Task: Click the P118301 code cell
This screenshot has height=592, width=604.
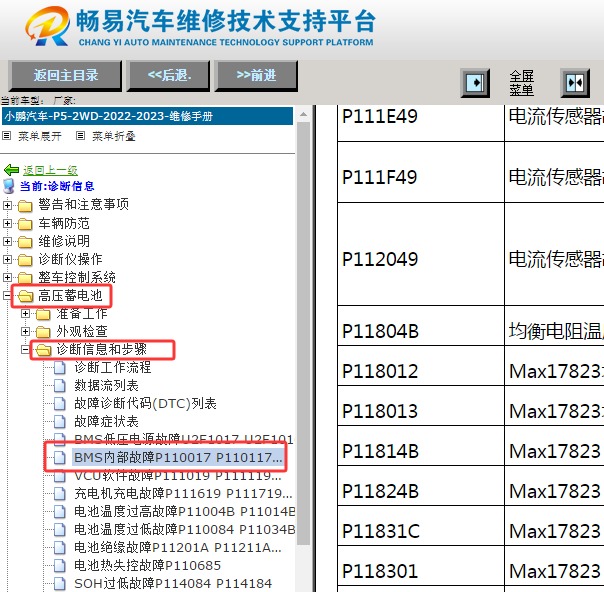Action: (x=421, y=566)
